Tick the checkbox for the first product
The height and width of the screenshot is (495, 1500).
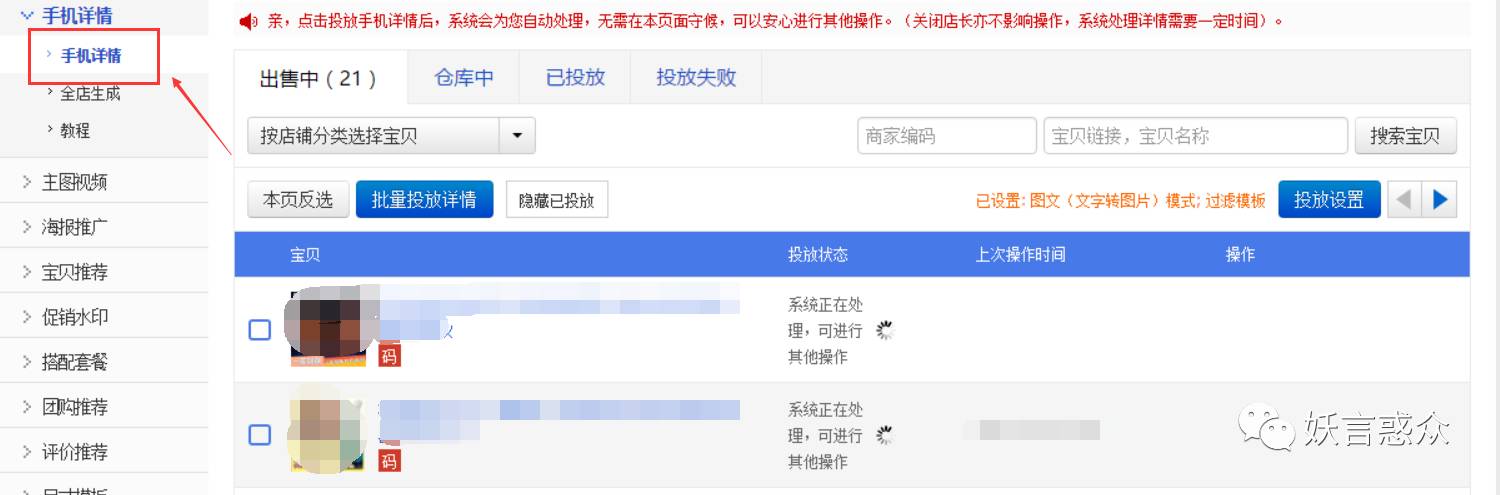259,330
